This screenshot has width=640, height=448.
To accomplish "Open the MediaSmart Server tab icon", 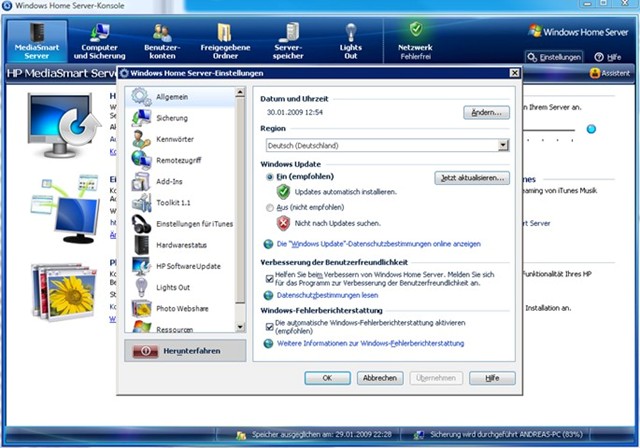I will (37, 32).
